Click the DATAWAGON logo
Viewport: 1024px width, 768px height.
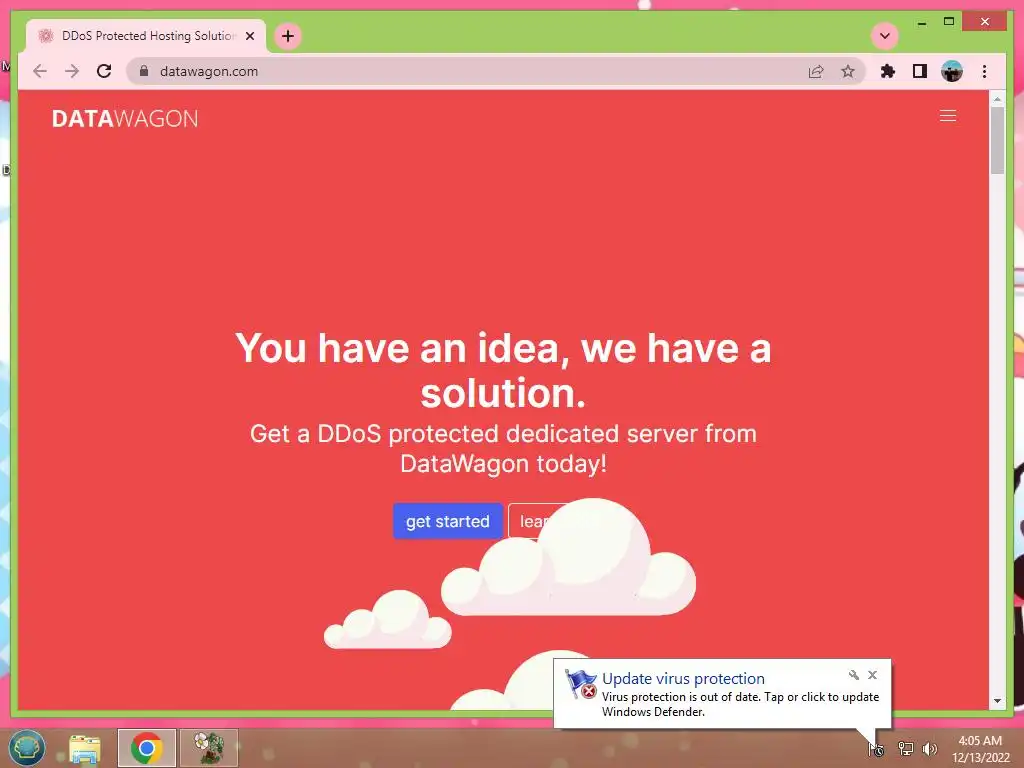click(125, 119)
